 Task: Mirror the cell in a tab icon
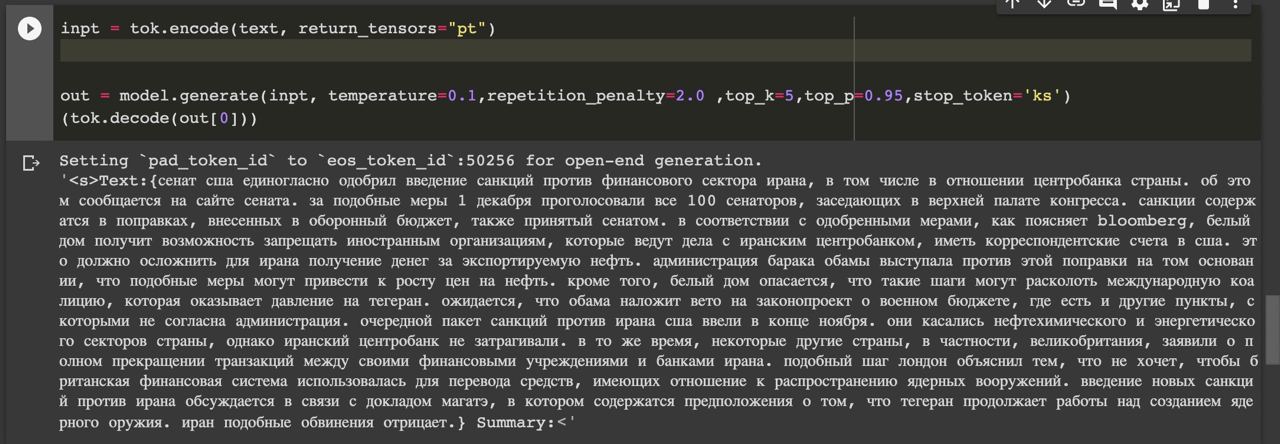[x=1171, y=4]
